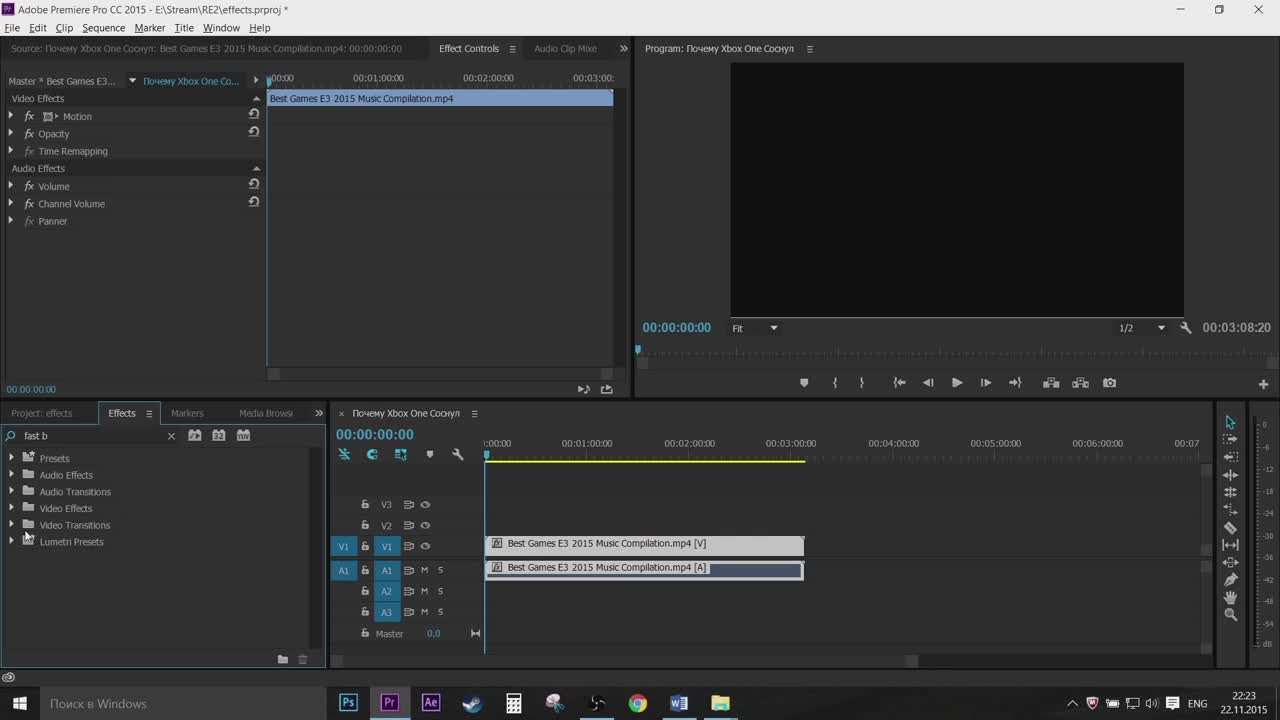Open Timeline display settings wrench
This screenshot has width=1280, height=720.
point(458,454)
